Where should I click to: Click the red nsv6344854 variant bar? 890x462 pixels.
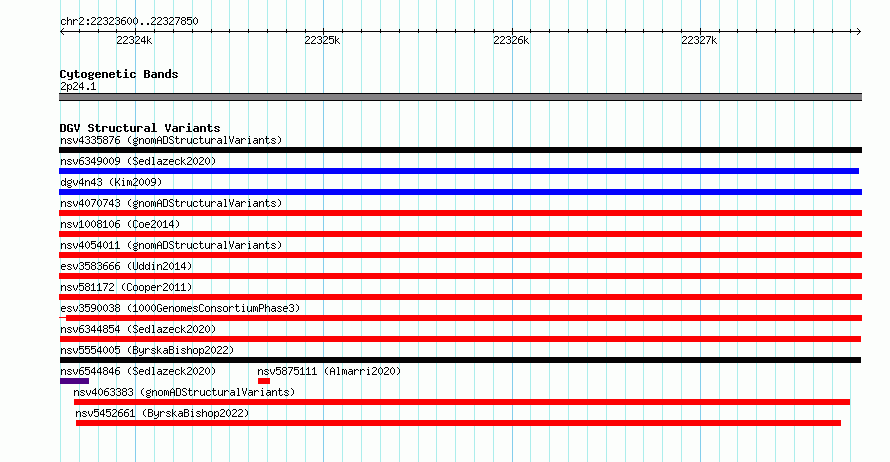460,339
